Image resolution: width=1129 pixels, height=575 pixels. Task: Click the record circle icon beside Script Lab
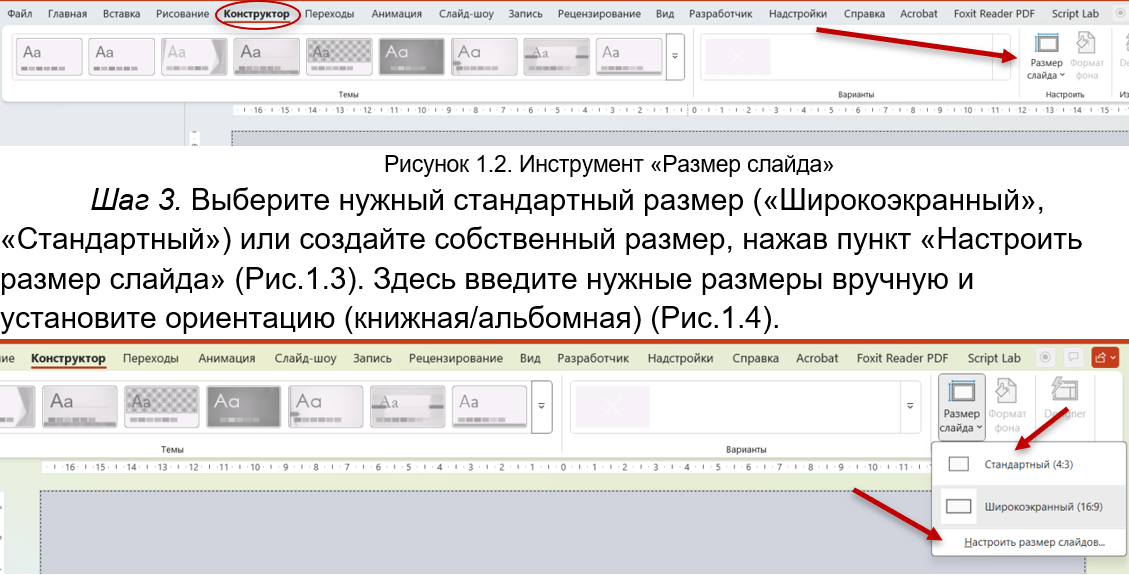pos(1046,358)
